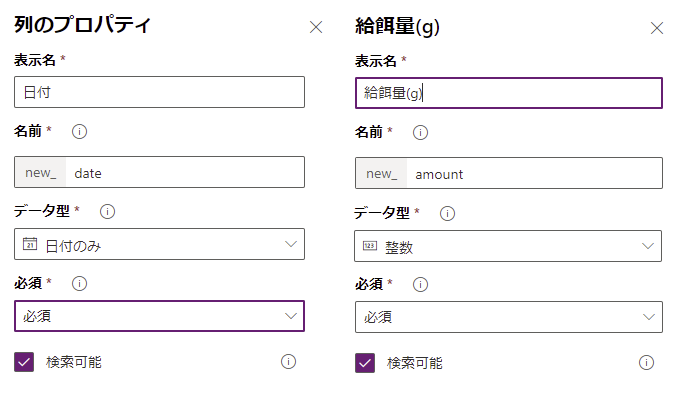Open the 日付のみ data type dropdown
The width and height of the screenshot is (673, 395).
[x=159, y=244]
